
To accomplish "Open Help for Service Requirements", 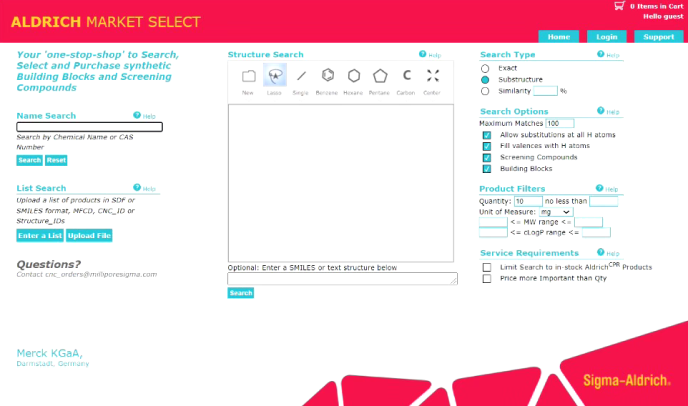I will pyautogui.click(x=608, y=253).
